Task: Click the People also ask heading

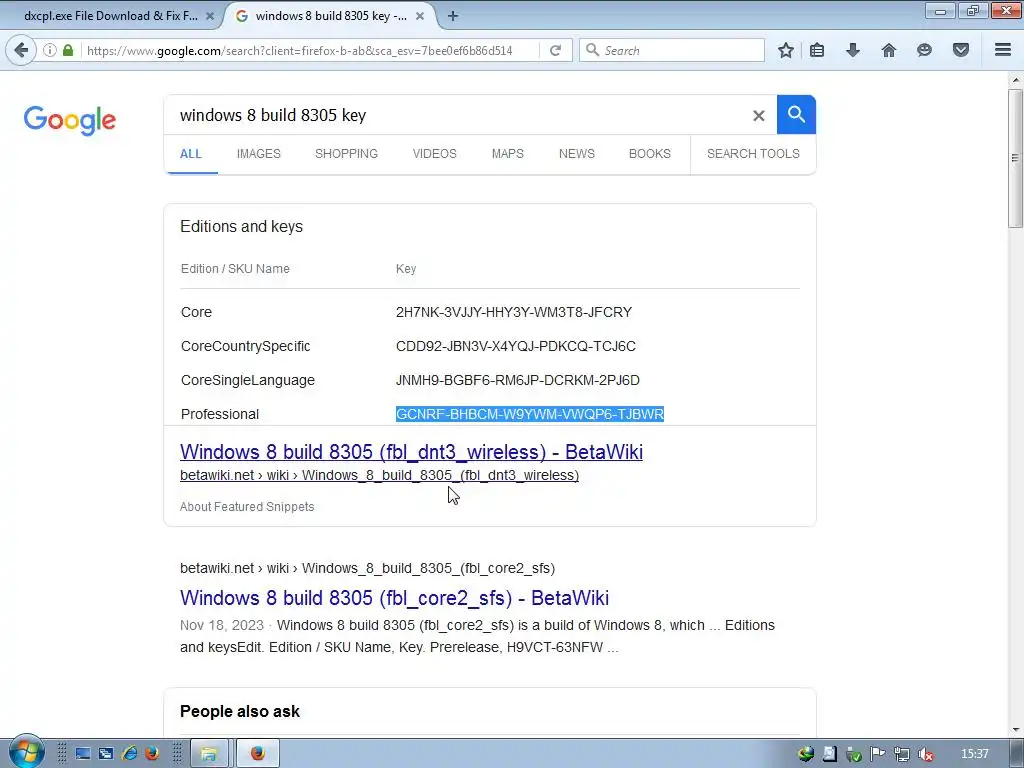Action: (240, 711)
